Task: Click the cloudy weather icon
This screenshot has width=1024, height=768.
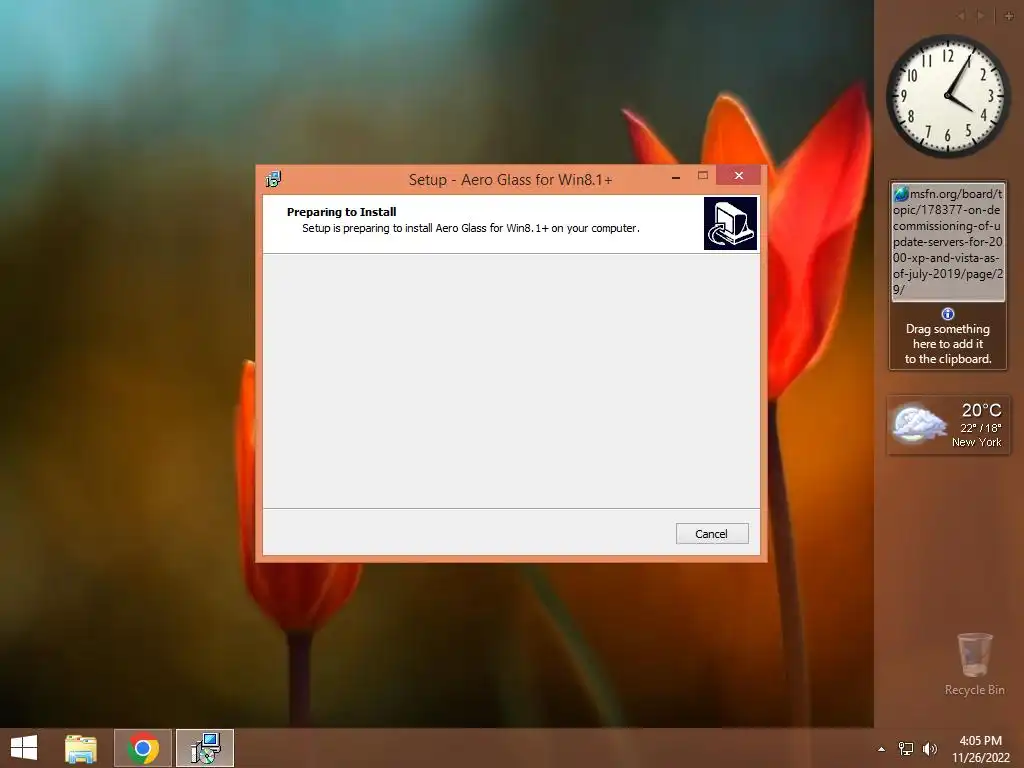Action: pyautogui.click(x=919, y=423)
